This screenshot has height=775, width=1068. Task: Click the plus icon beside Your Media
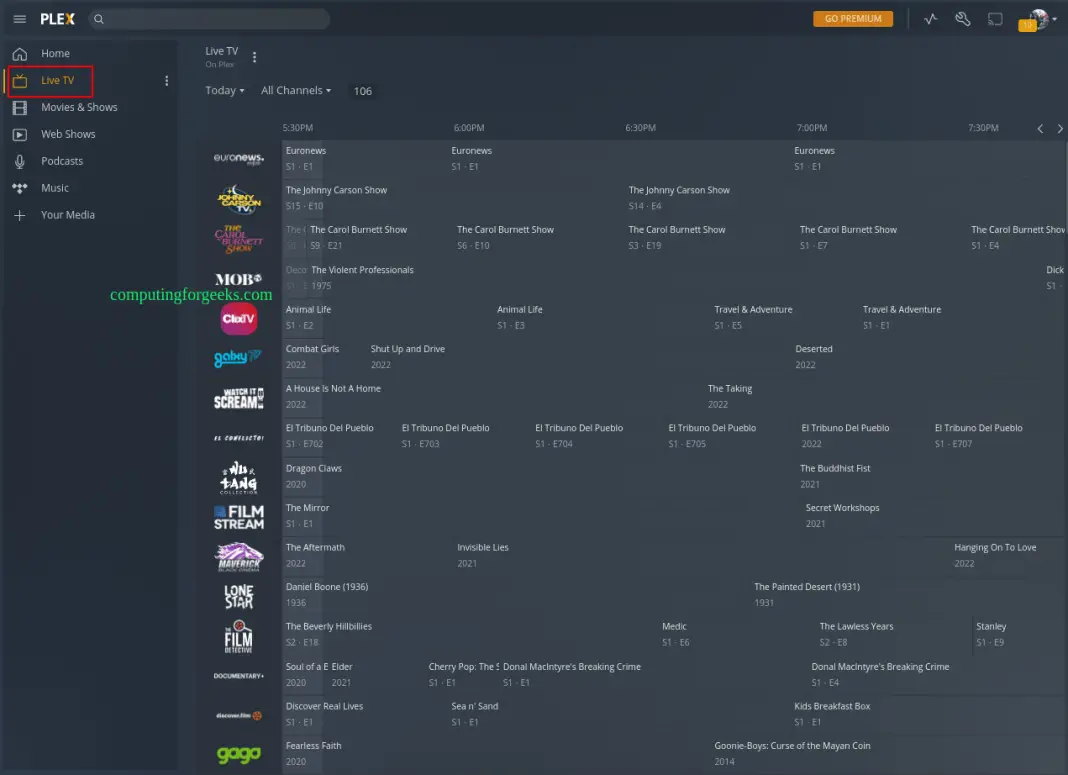pos(21,214)
